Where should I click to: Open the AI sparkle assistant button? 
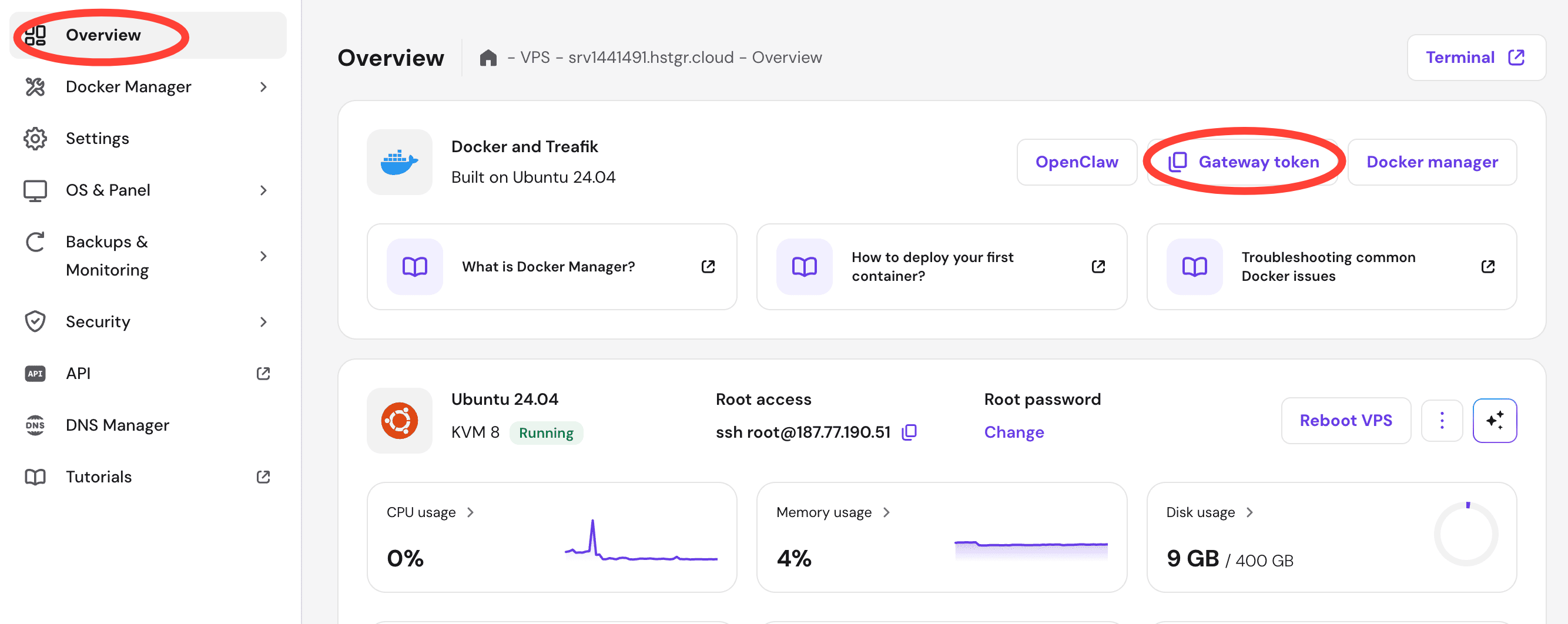1495,421
